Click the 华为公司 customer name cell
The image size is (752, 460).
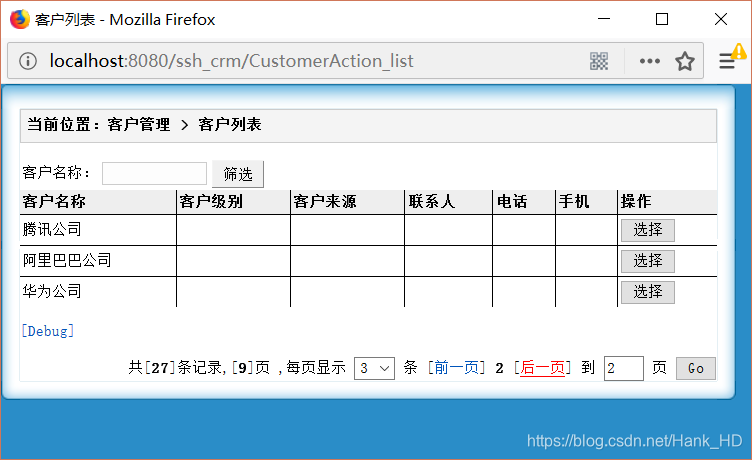coord(98,292)
